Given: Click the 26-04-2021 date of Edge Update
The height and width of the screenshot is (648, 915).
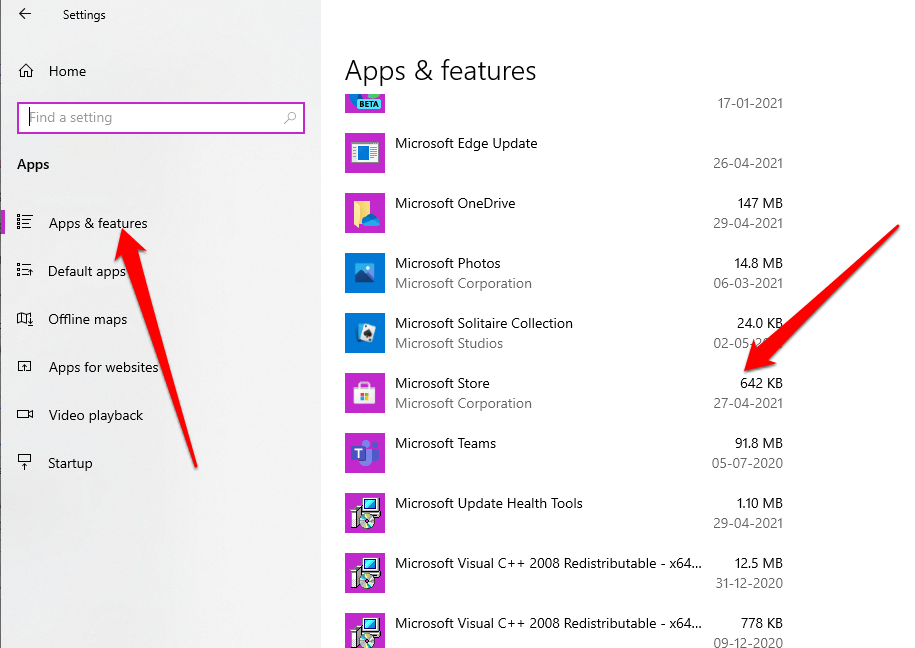Looking at the screenshot, I should pyautogui.click(x=748, y=163).
